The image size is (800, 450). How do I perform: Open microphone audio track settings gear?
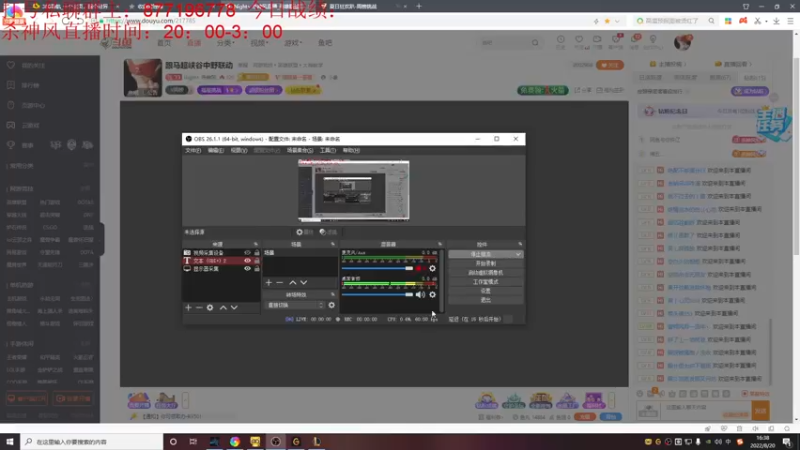coord(433,268)
